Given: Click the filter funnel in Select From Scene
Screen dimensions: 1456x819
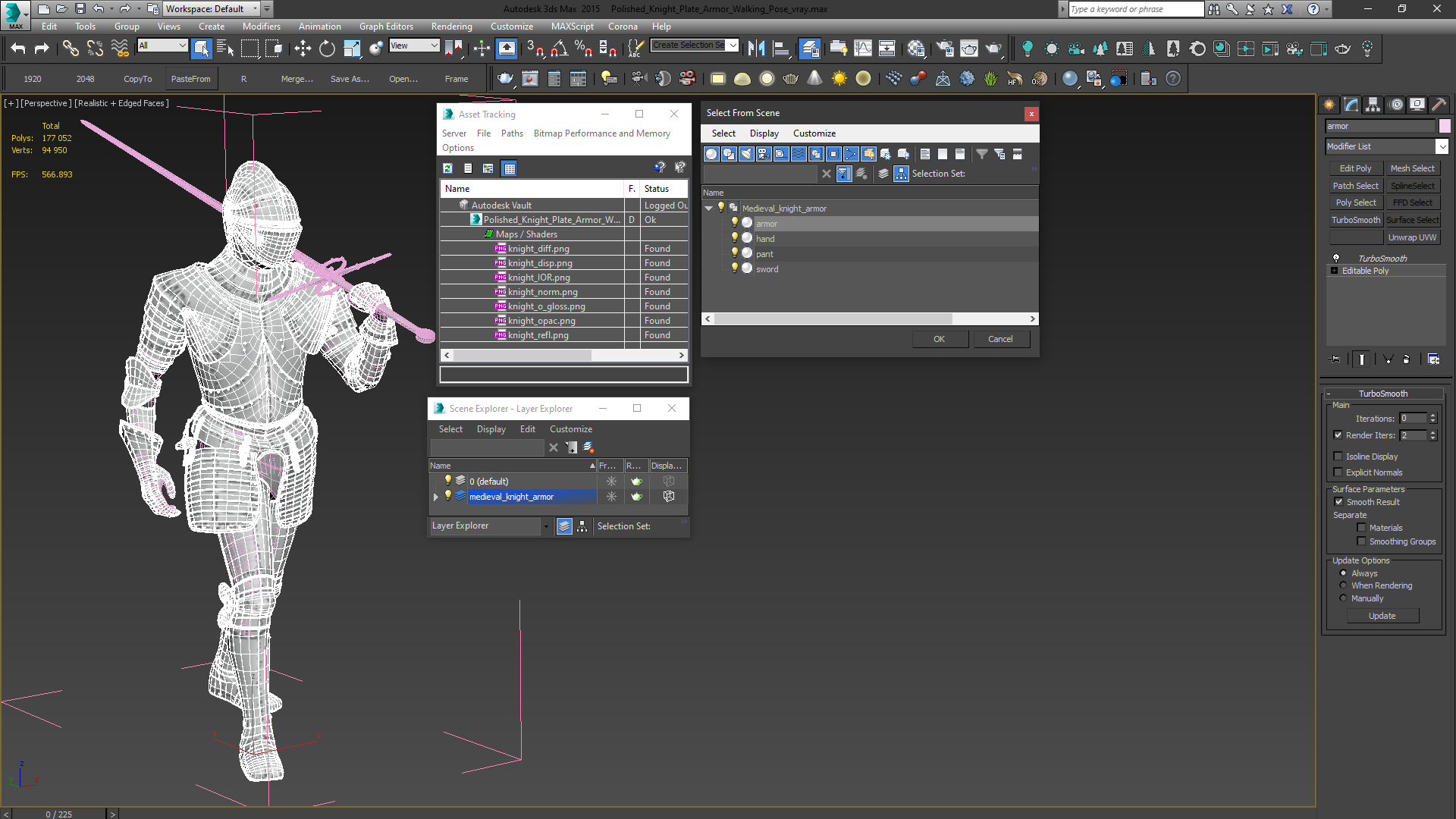Looking at the screenshot, I should 982,154.
